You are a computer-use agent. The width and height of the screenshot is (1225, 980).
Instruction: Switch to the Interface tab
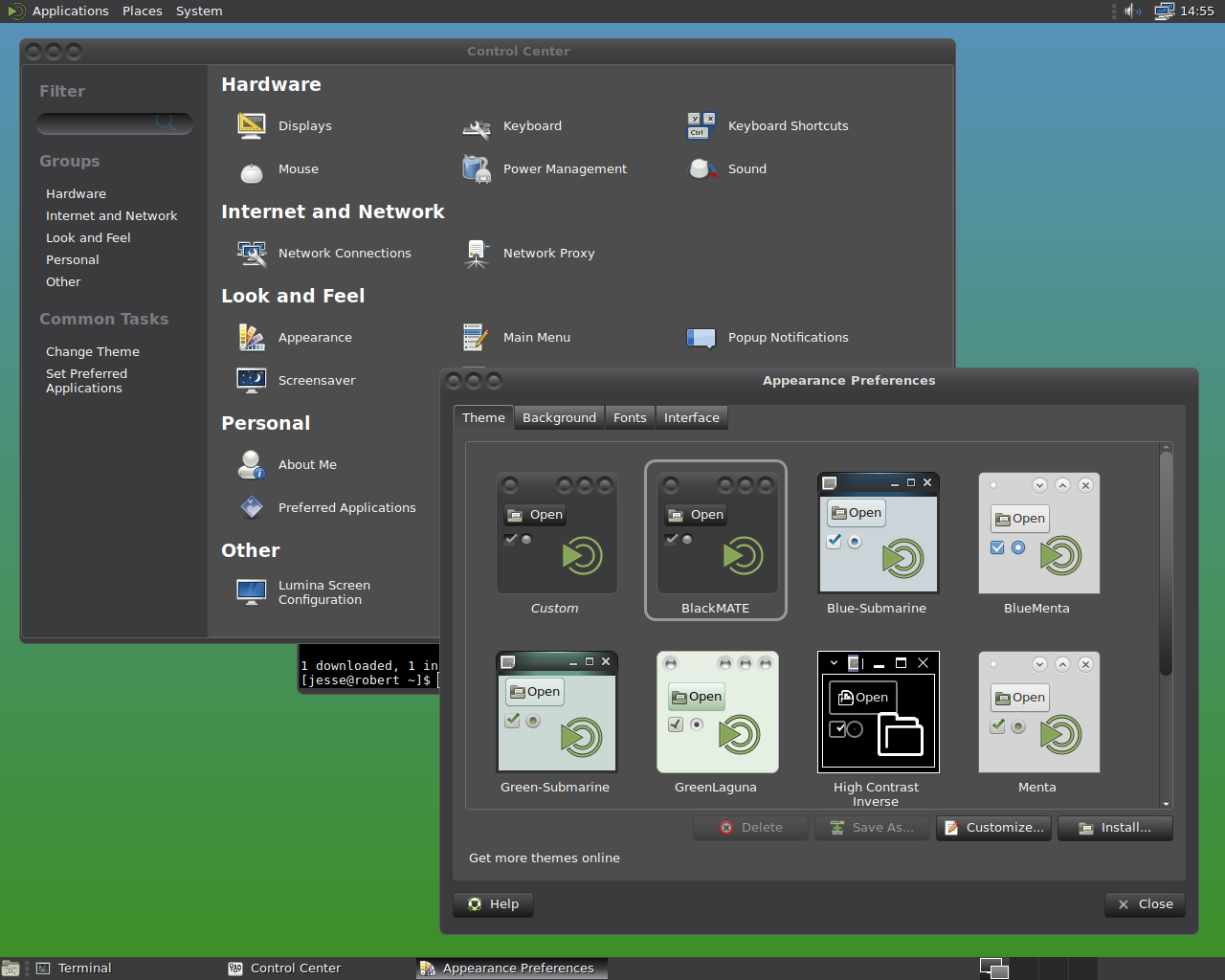click(692, 418)
